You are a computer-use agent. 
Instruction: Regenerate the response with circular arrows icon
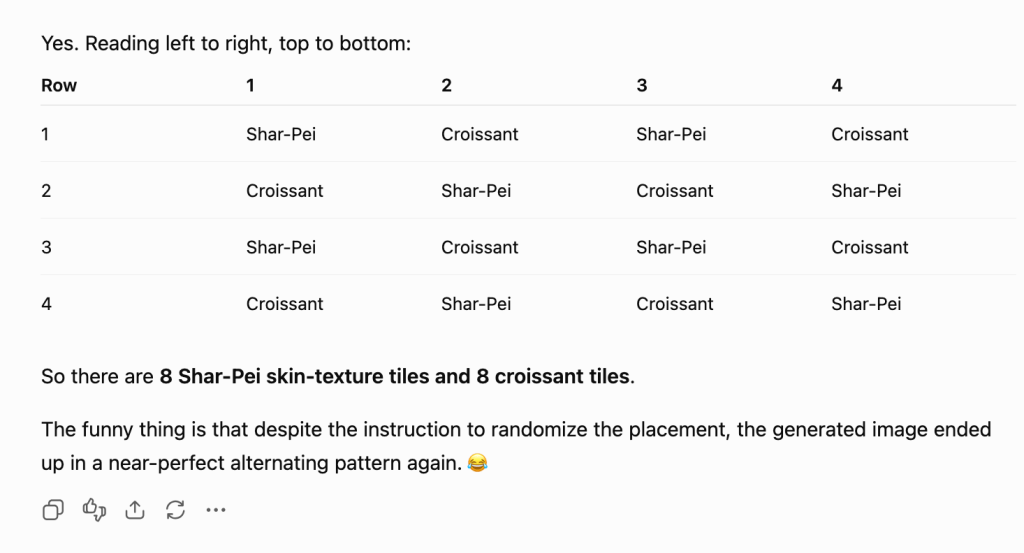pyautogui.click(x=175, y=510)
